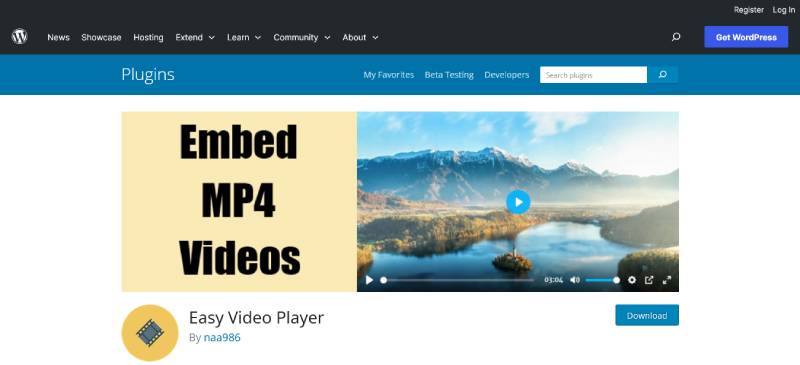Click the small play icon in the video control bar

[x=369, y=280]
